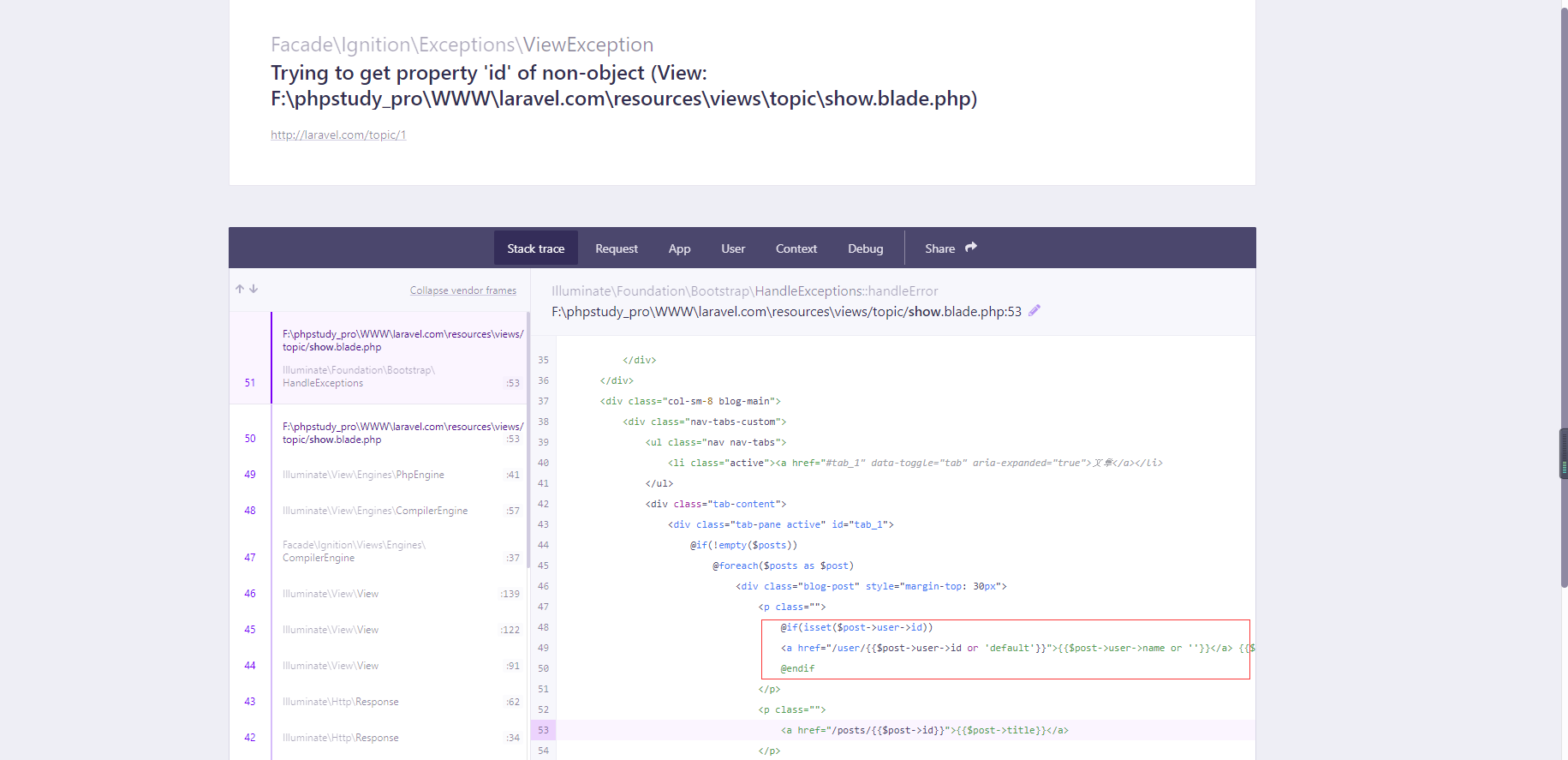Open the User tab

tap(733, 248)
